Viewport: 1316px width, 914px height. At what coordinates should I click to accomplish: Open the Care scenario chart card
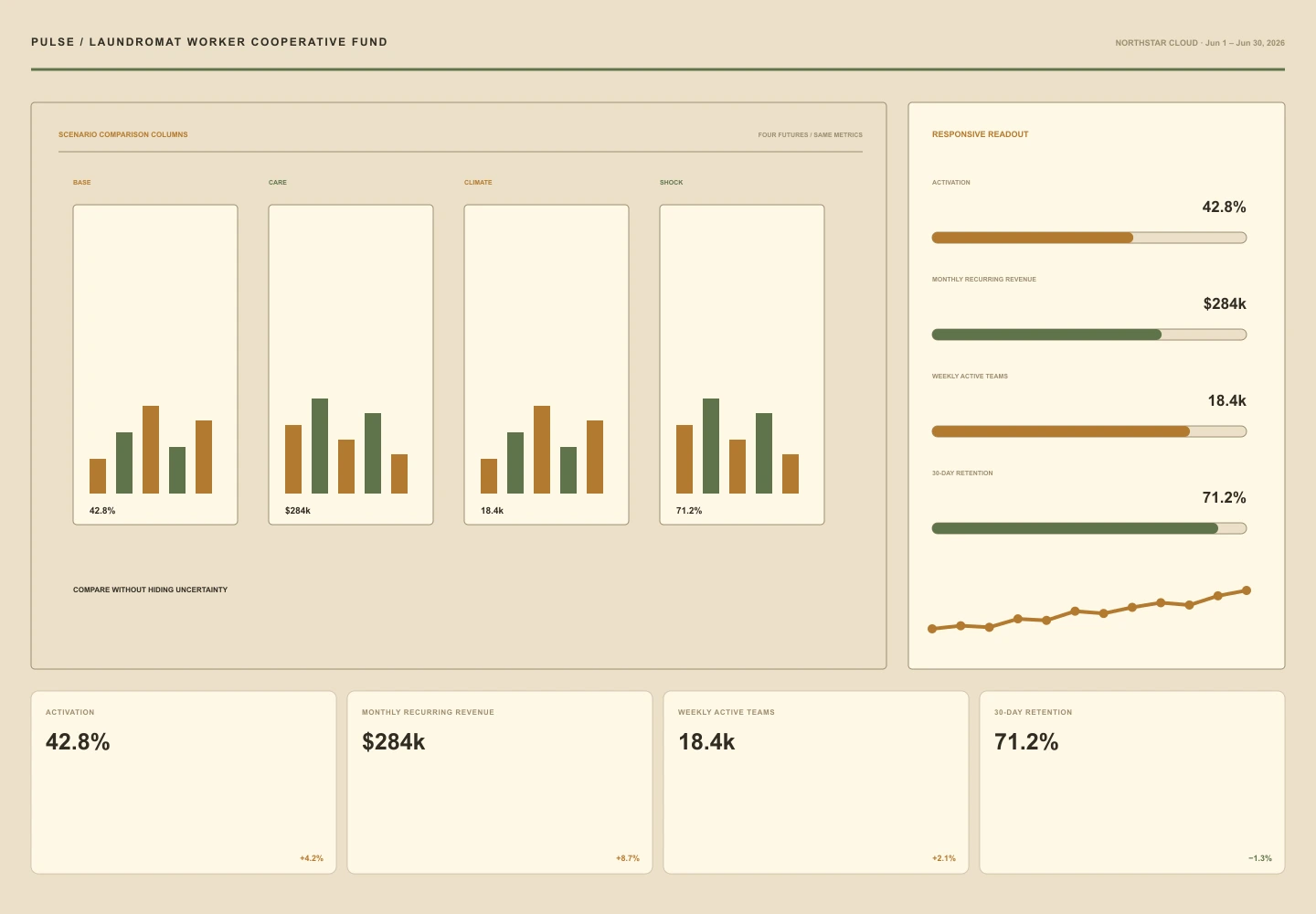click(351, 365)
